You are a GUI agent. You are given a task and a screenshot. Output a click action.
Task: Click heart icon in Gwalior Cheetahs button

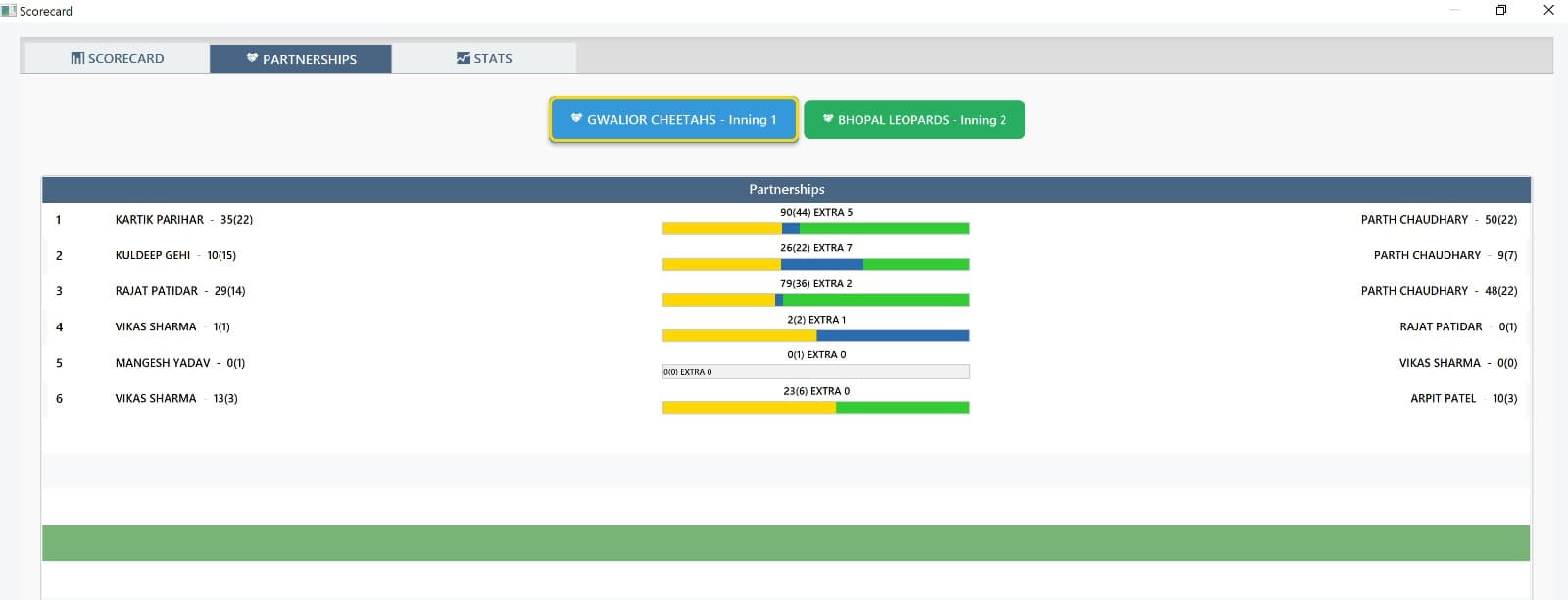click(x=576, y=119)
